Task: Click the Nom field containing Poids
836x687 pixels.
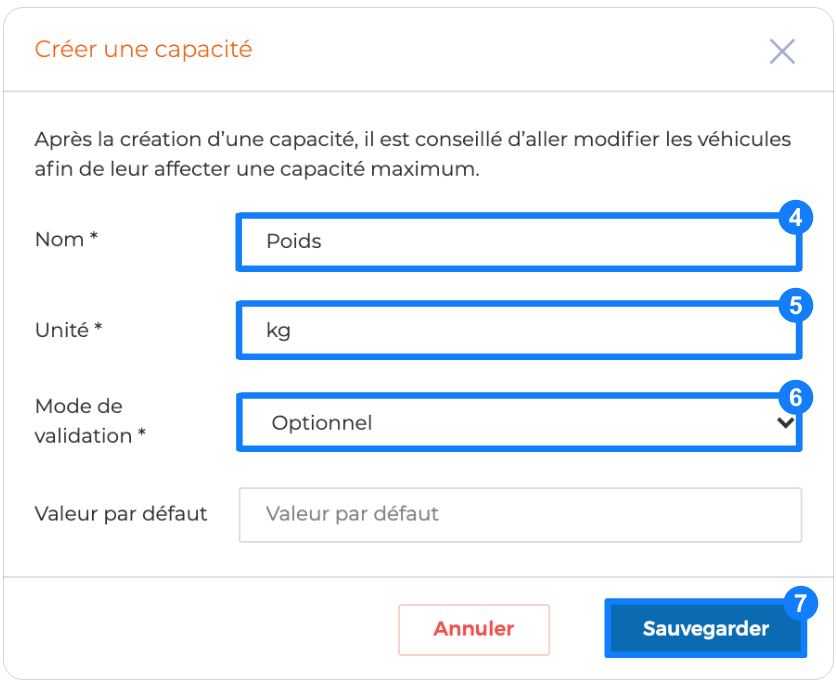Action: coord(519,242)
